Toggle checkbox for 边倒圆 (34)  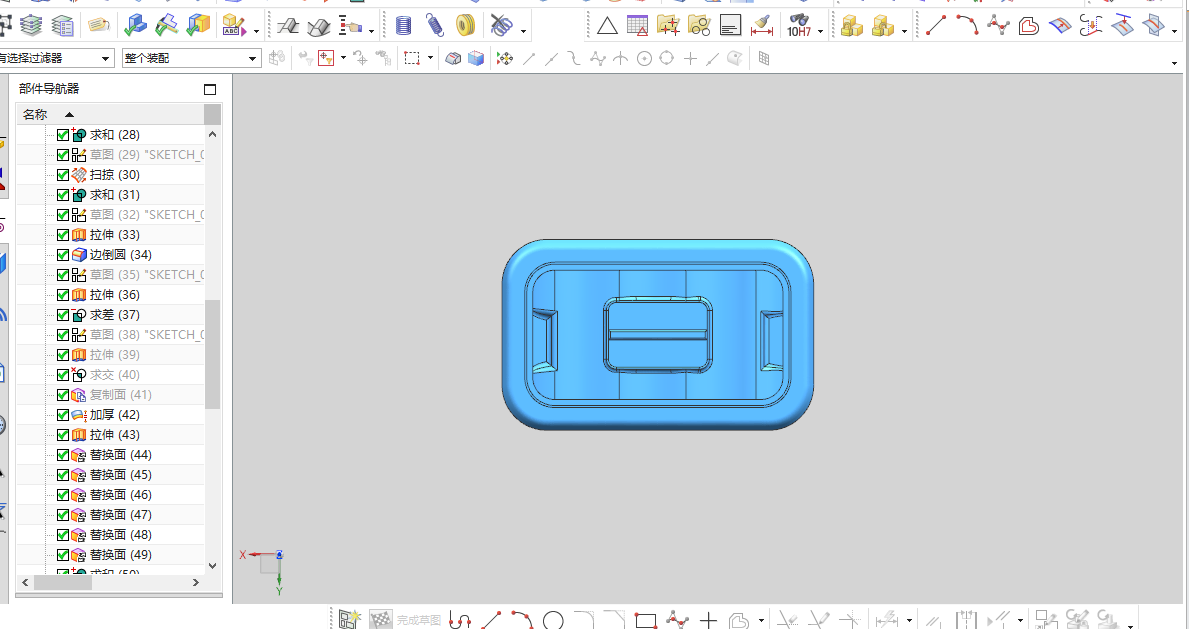point(63,255)
